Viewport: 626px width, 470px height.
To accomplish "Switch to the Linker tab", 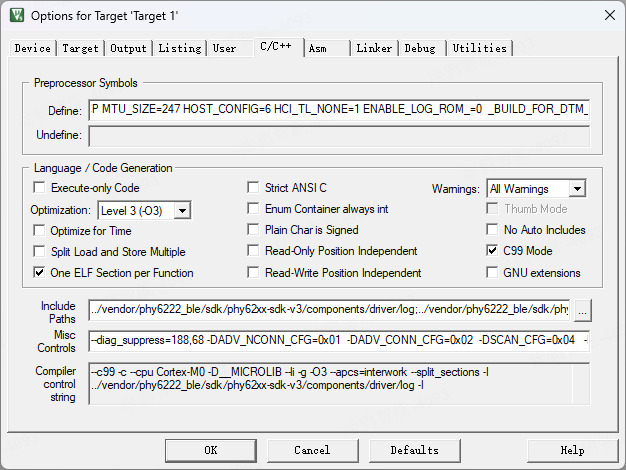I will 374,48.
